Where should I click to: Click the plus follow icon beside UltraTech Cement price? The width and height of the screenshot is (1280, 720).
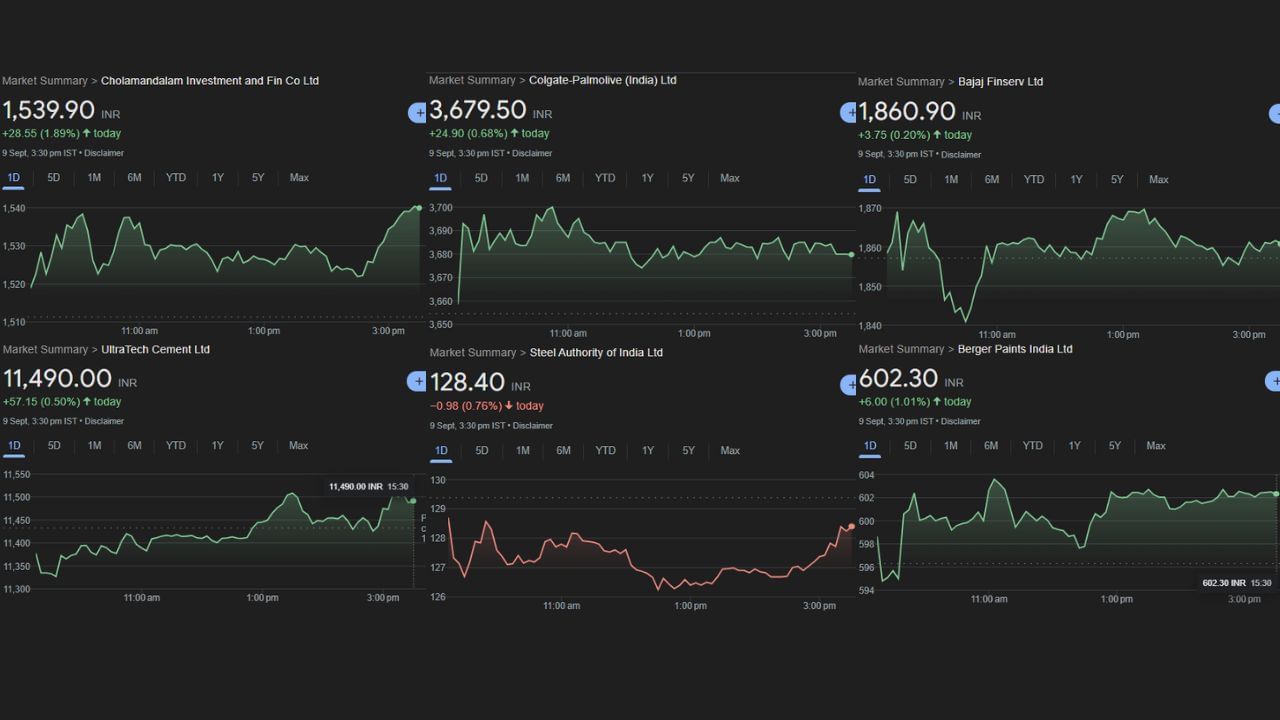click(418, 381)
